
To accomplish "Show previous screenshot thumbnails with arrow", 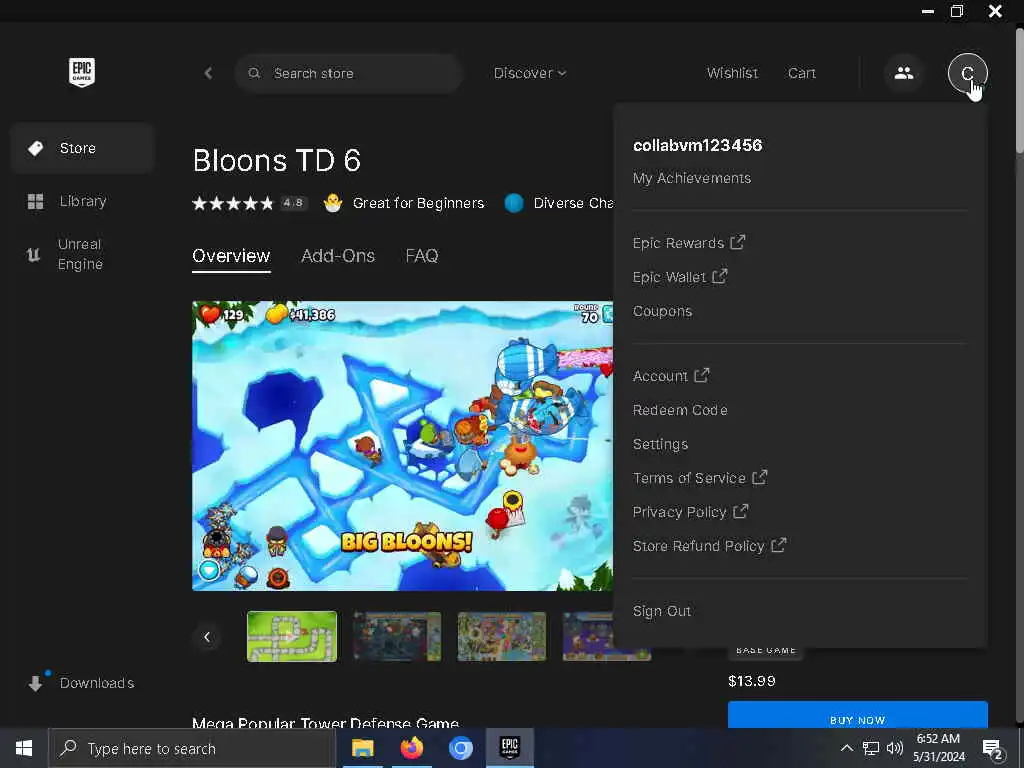I will point(207,637).
